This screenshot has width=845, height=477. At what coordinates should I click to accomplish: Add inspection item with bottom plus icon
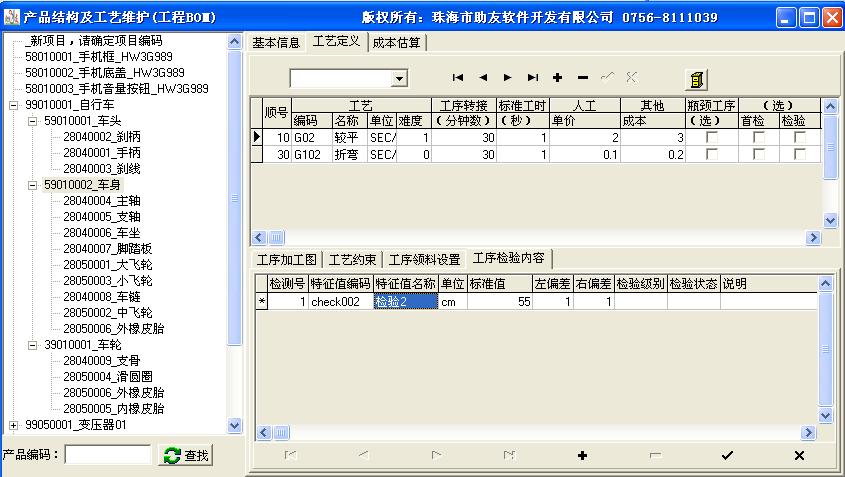(x=582, y=455)
